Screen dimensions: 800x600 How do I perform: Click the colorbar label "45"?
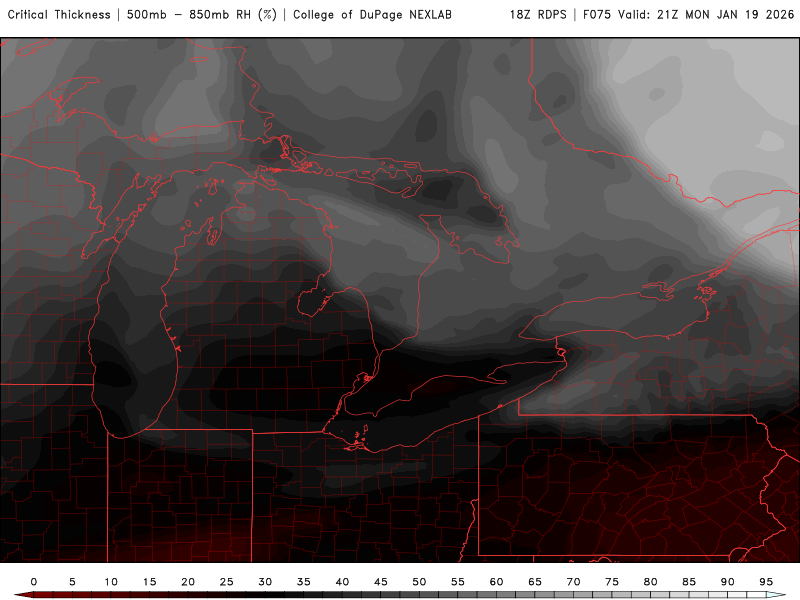(x=381, y=582)
